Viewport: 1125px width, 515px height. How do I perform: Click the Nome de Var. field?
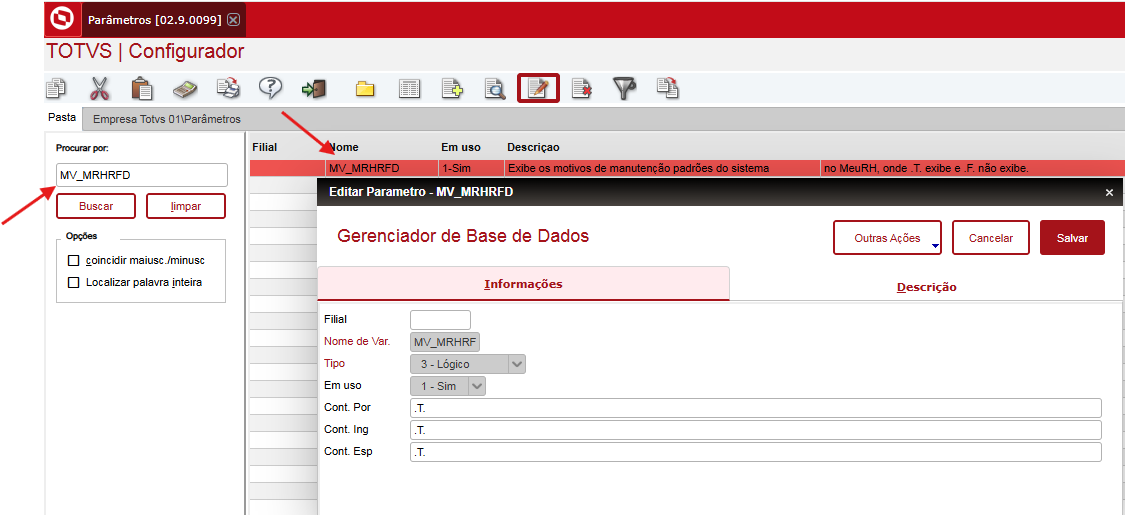[446, 341]
